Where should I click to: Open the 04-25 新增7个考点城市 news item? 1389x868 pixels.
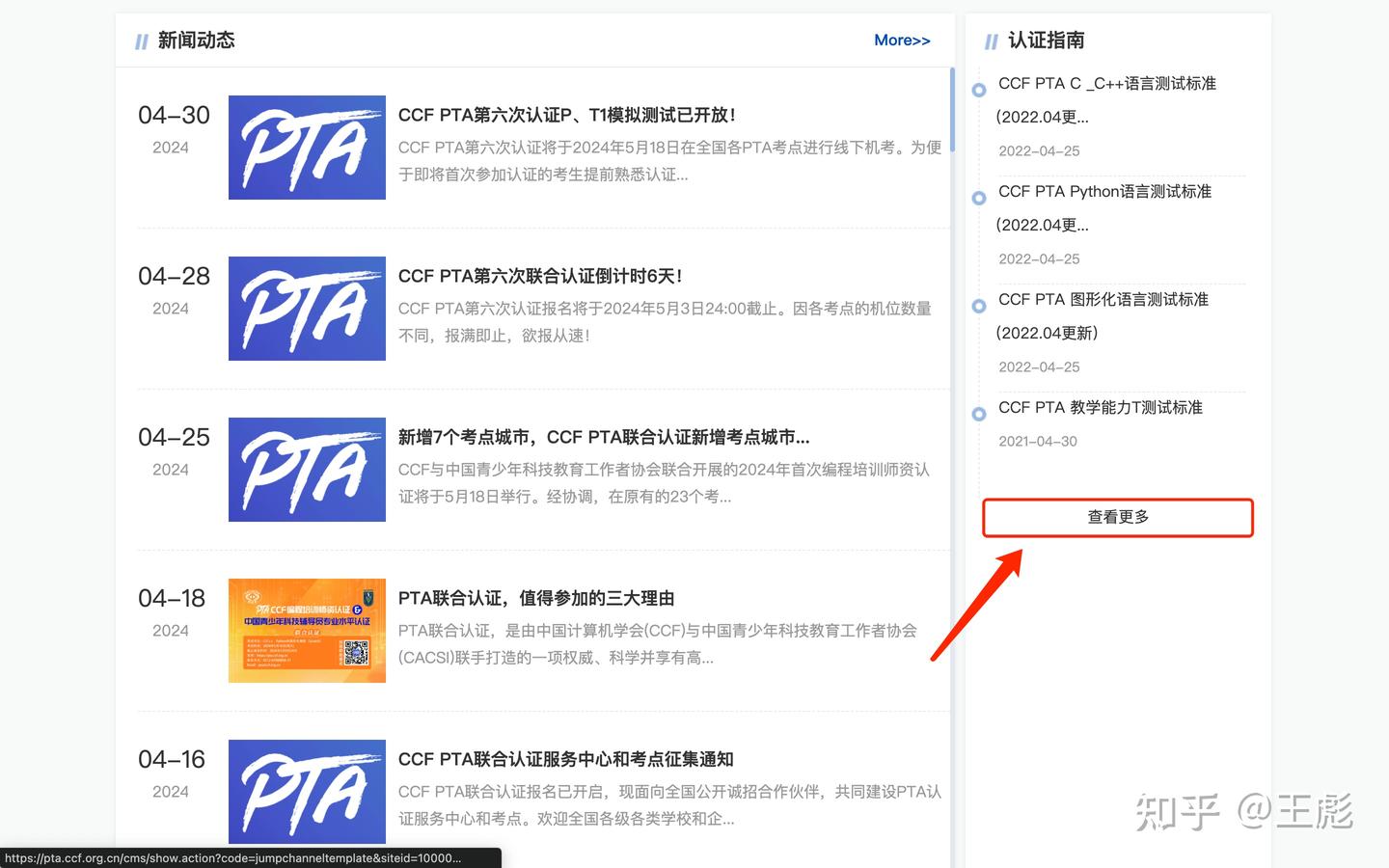pos(604,437)
